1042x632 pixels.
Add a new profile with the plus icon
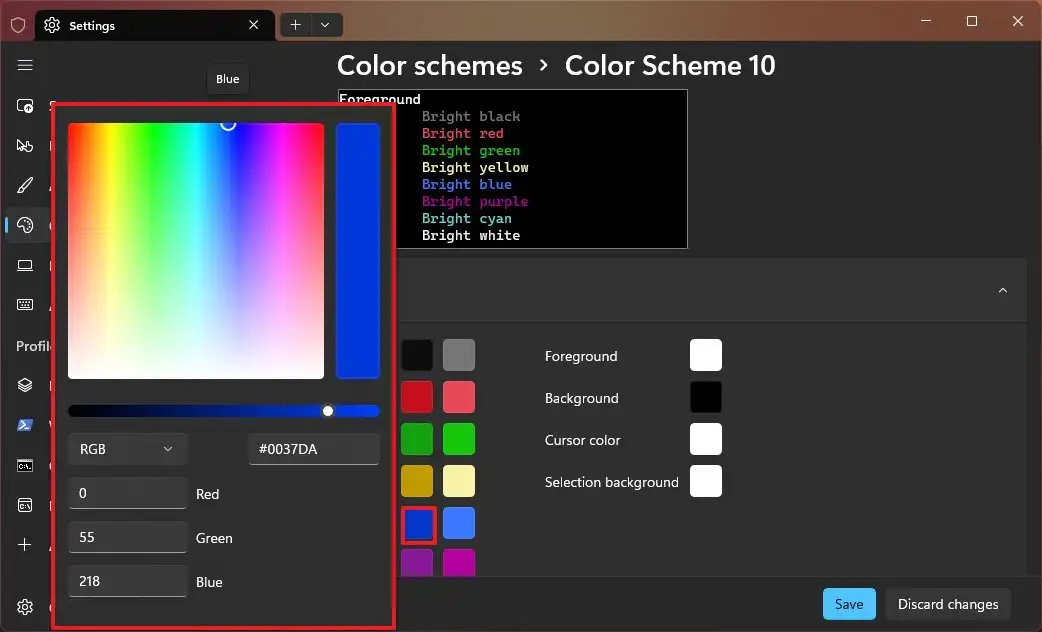coord(25,545)
